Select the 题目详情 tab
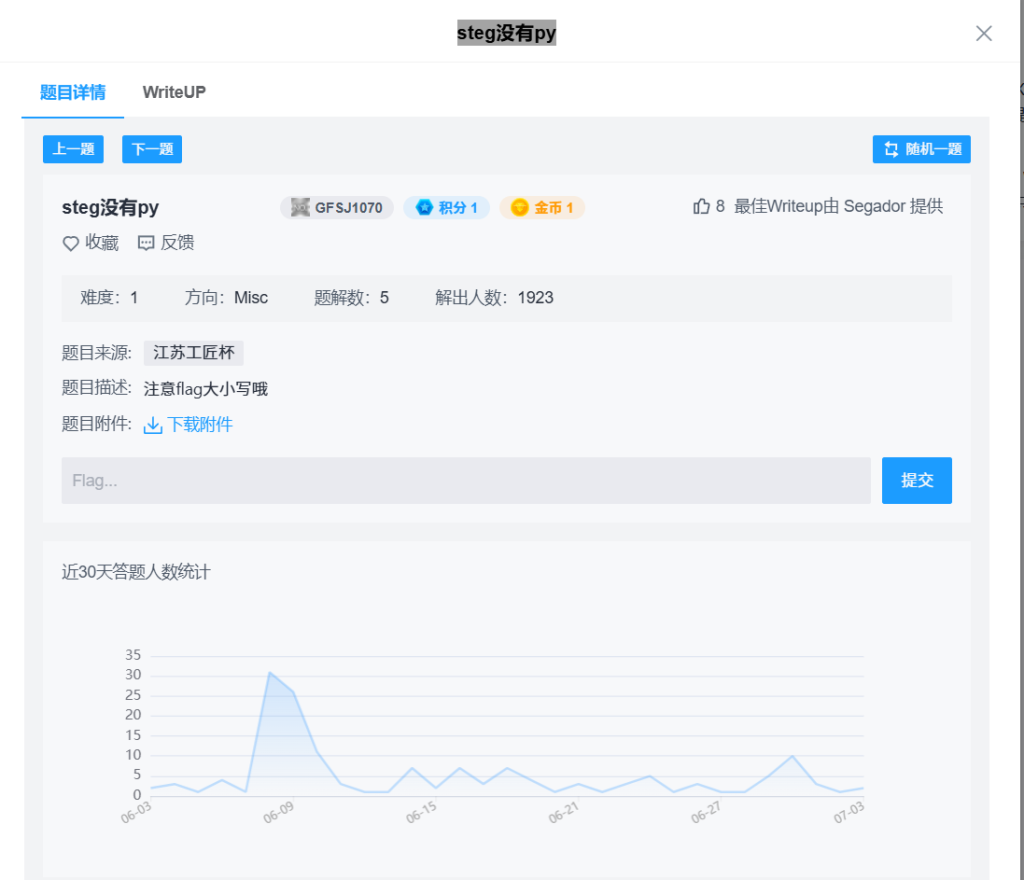 point(72,92)
